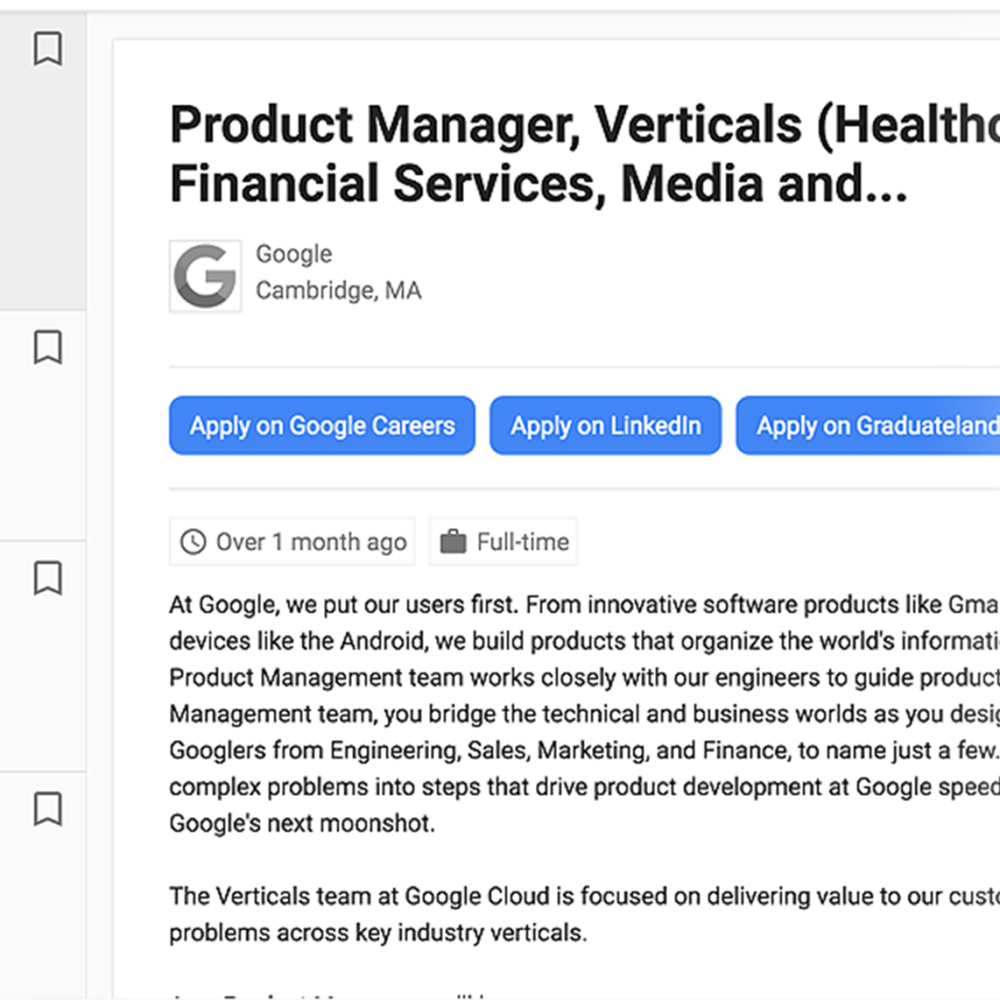Open the Apply on LinkedIn button
The height and width of the screenshot is (1000, 1000).
605,425
